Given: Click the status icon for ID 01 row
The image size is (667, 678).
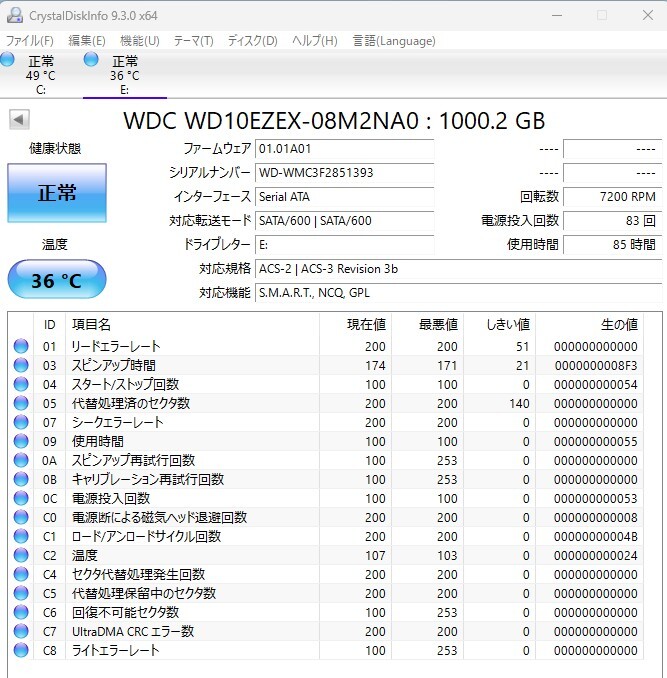Looking at the screenshot, I should 21,346.
